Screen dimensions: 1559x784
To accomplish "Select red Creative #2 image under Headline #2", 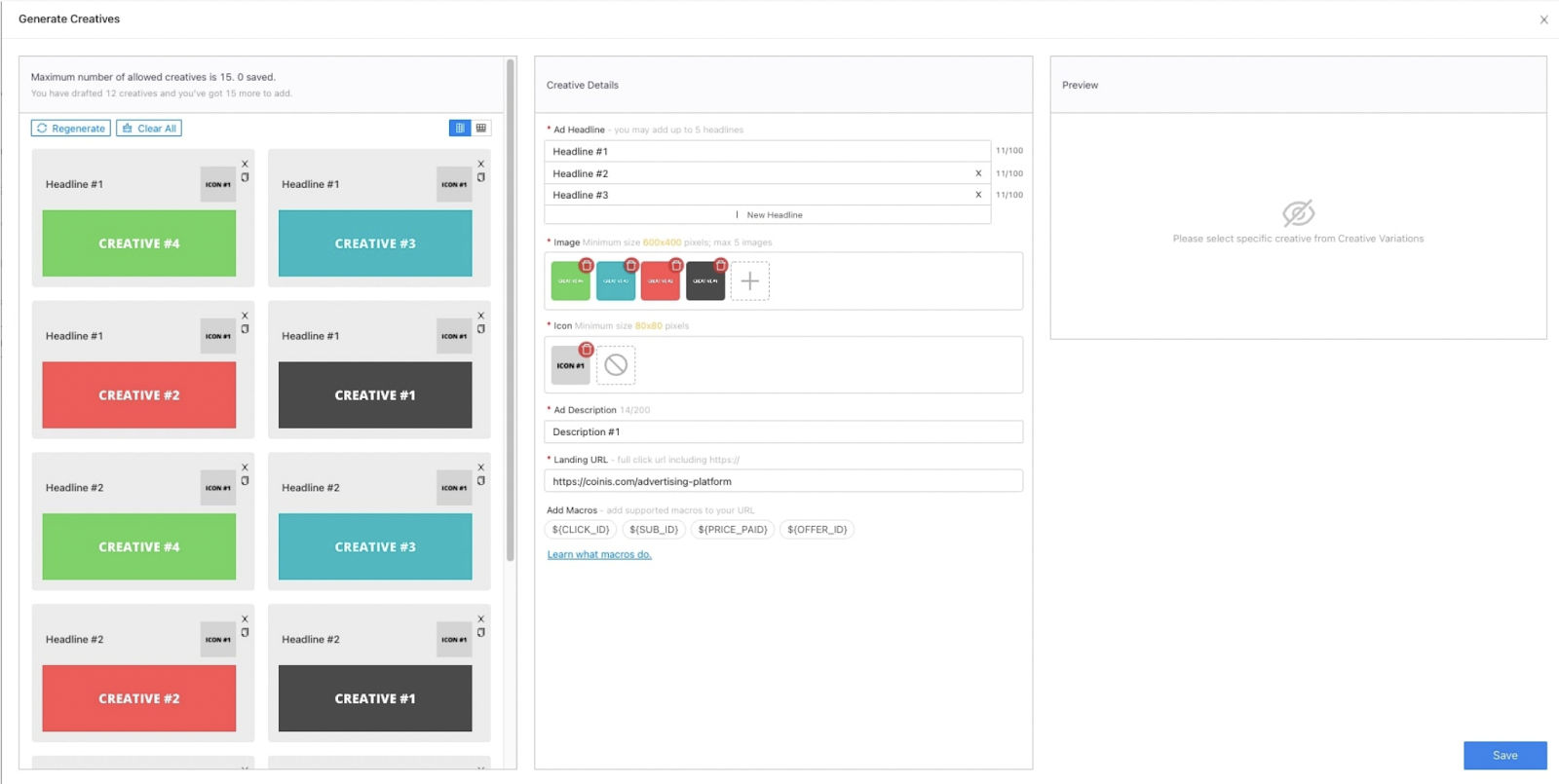I will pyautogui.click(x=139, y=698).
